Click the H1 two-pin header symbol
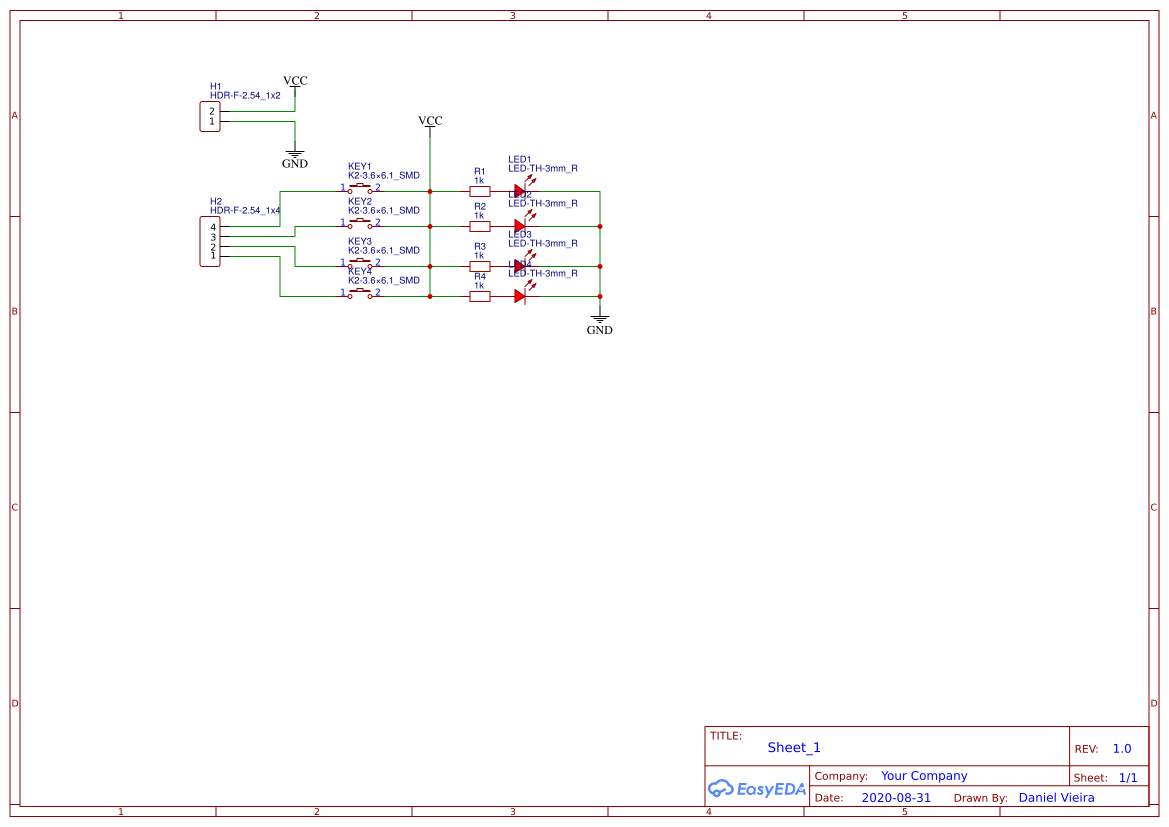1169x827 pixels. pyautogui.click(x=210, y=116)
